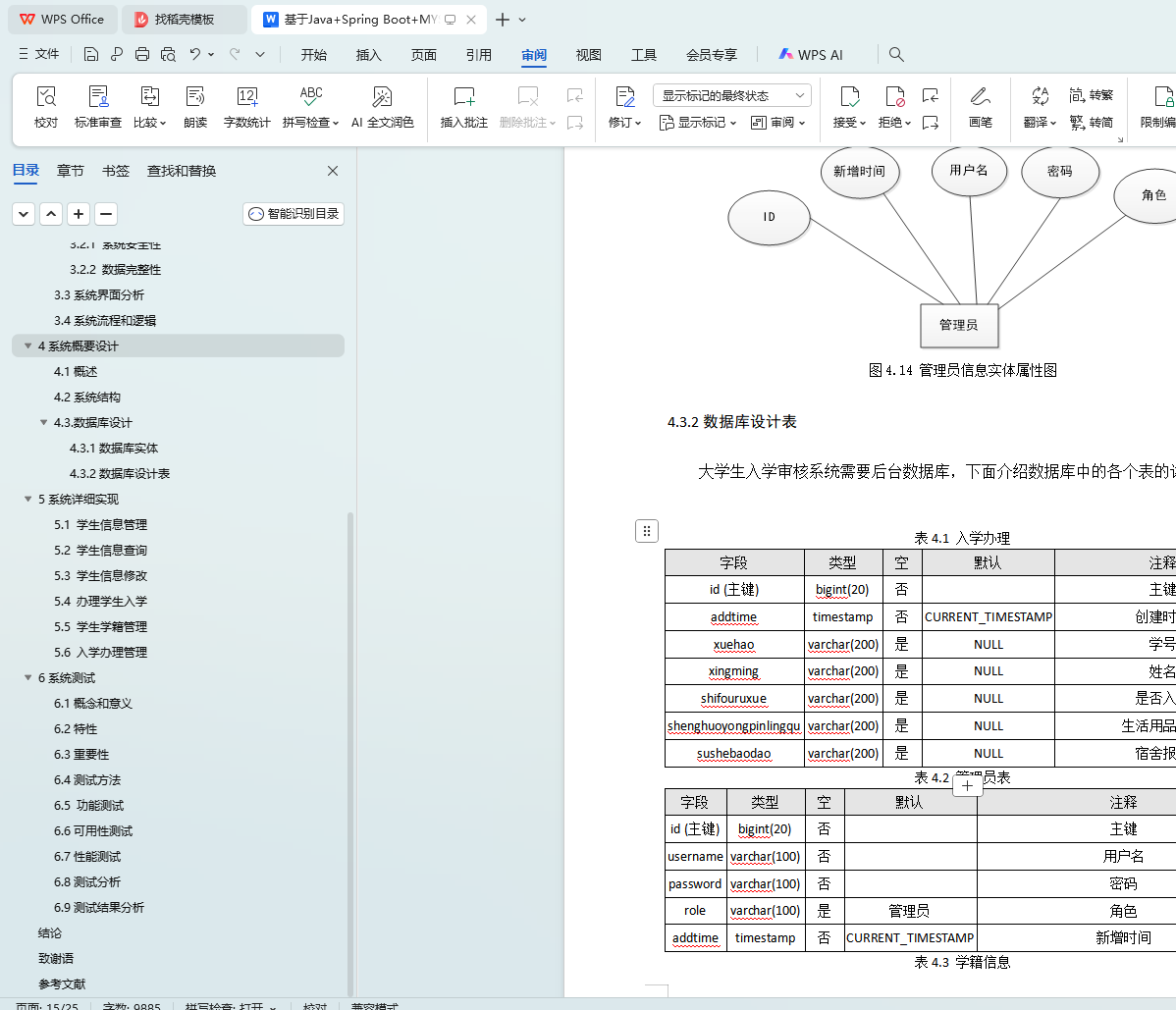
Task: Jump to 5.4 办理学生入学 heading
Action: tap(100, 602)
